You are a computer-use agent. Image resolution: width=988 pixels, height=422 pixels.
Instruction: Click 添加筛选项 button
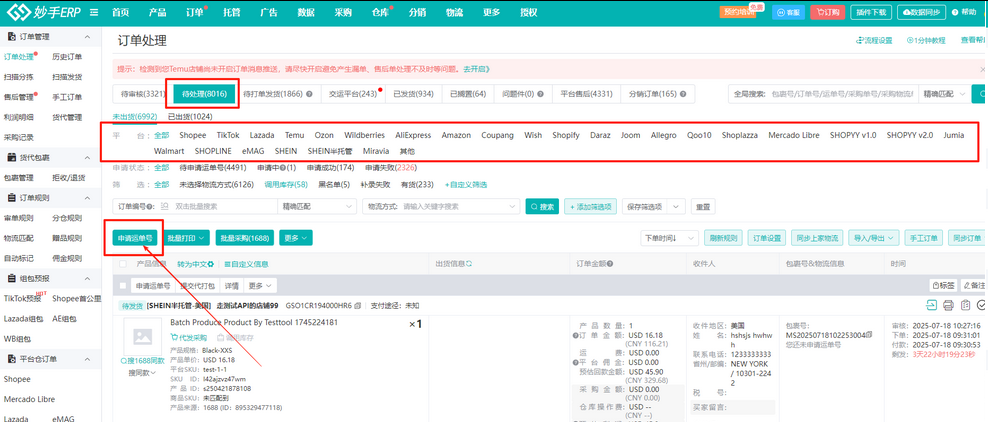(590, 207)
